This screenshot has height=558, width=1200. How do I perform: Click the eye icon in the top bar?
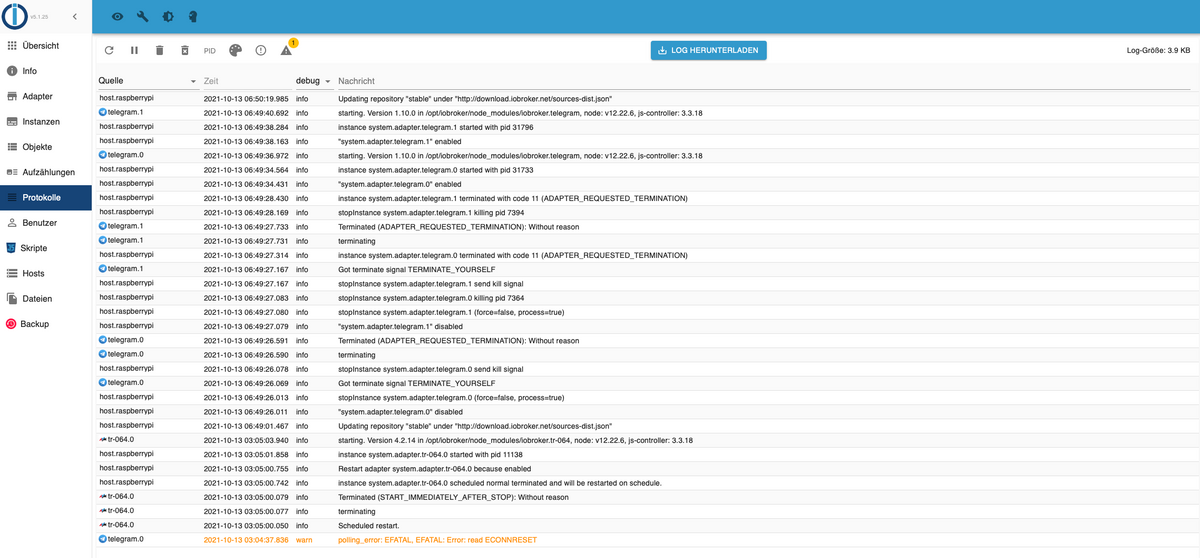(x=117, y=17)
